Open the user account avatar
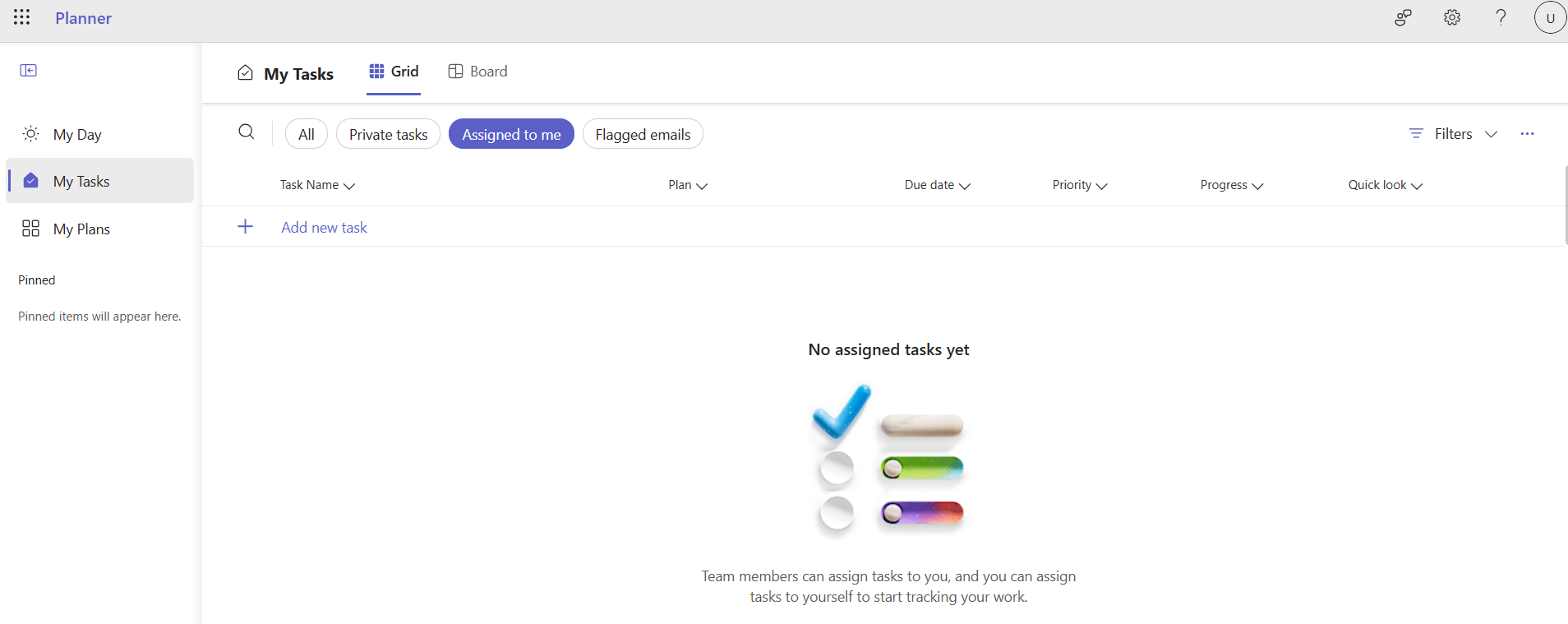The height and width of the screenshot is (624, 1568). [x=1549, y=18]
